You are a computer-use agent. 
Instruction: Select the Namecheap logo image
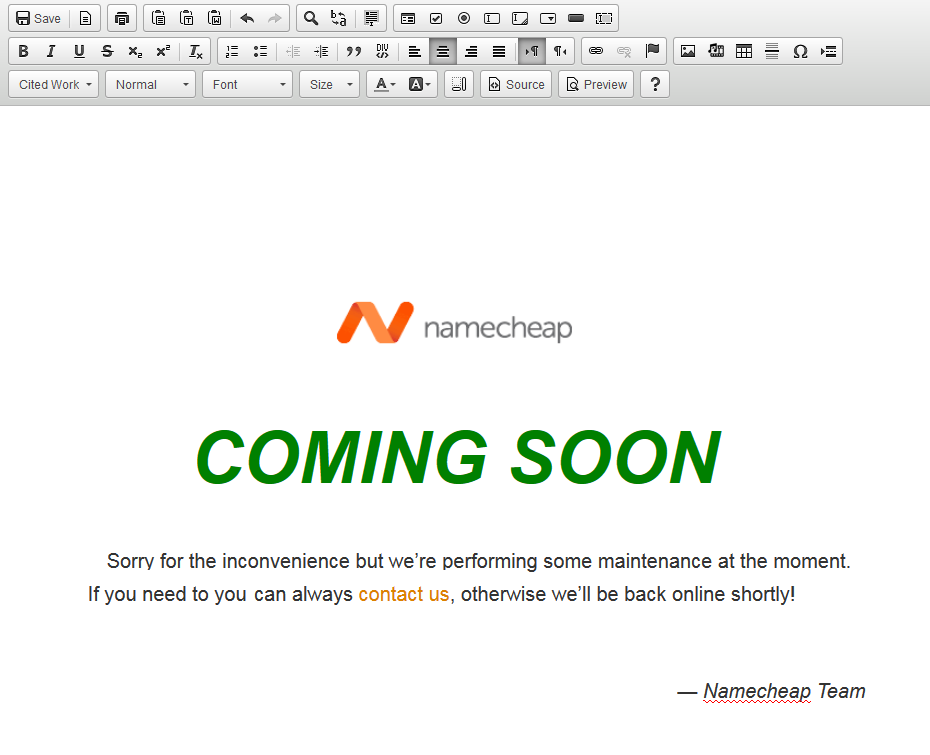tap(454, 323)
